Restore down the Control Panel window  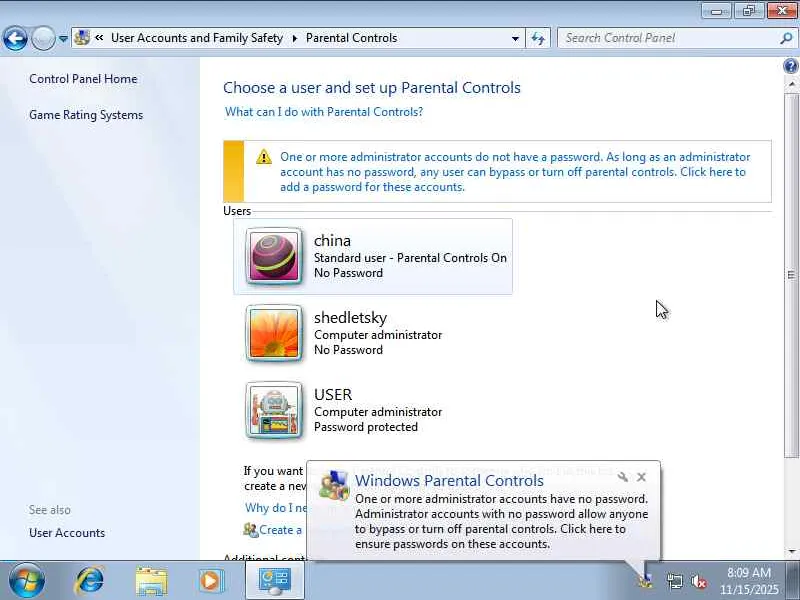coord(749,10)
